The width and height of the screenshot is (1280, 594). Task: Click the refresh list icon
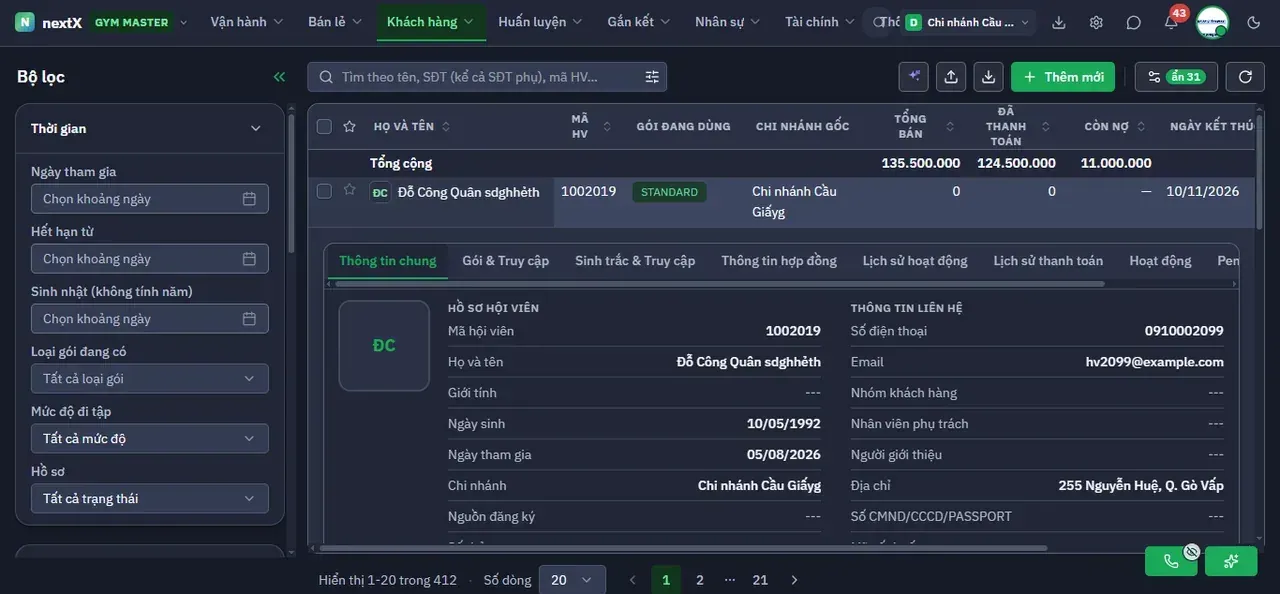coord(1245,77)
